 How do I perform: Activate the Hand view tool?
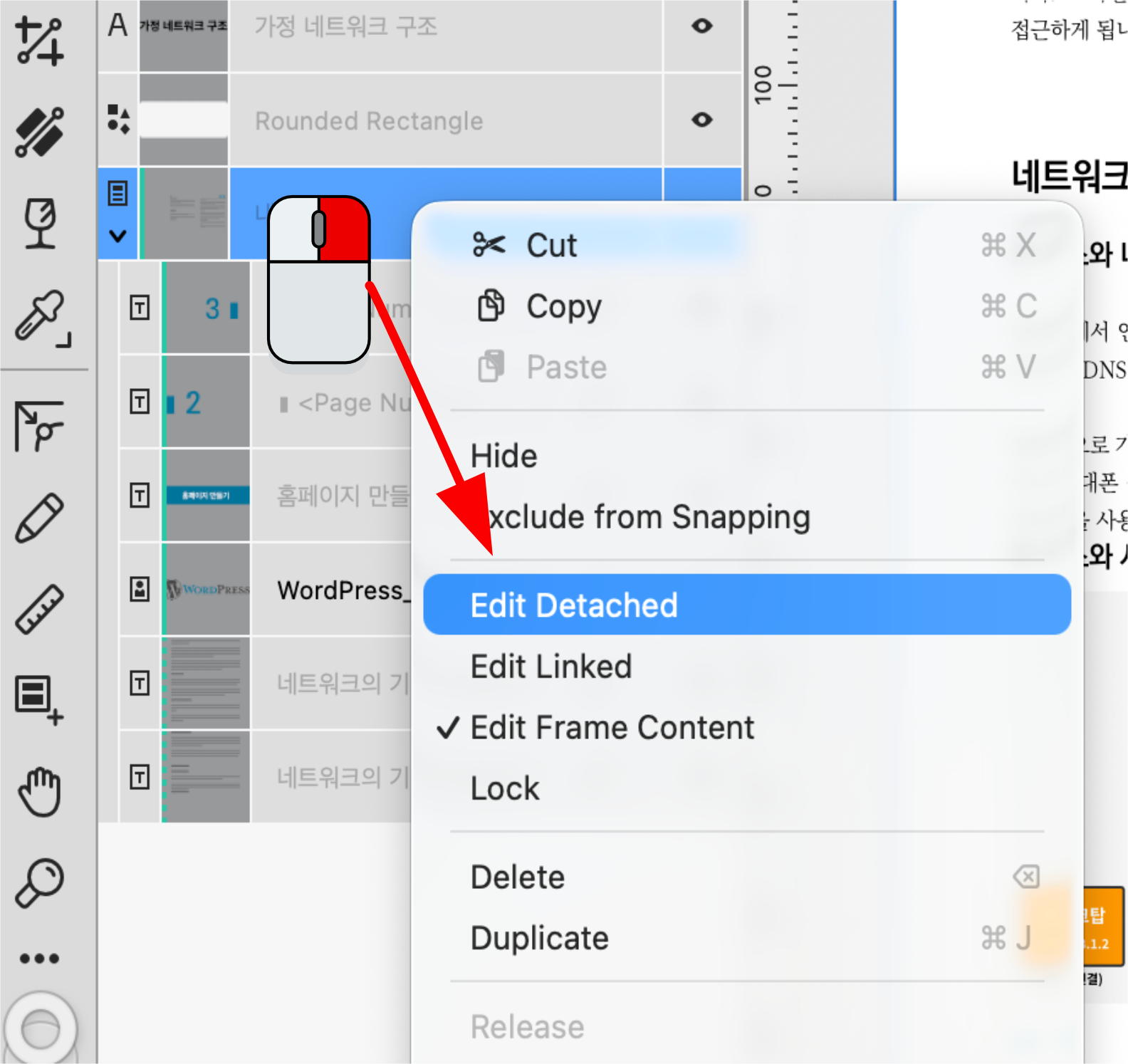coord(40,792)
